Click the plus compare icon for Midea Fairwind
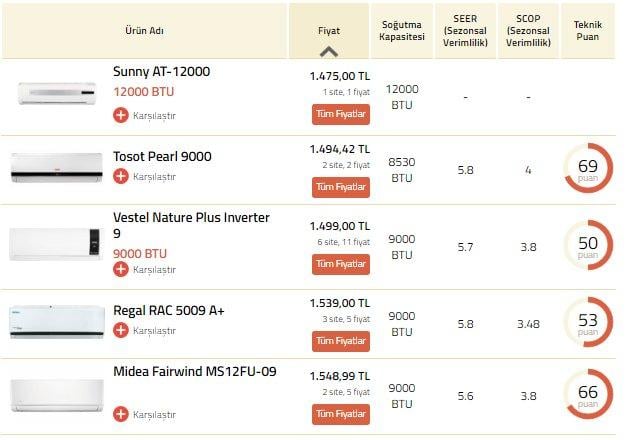This screenshot has width=644, height=440. click(121, 413)
